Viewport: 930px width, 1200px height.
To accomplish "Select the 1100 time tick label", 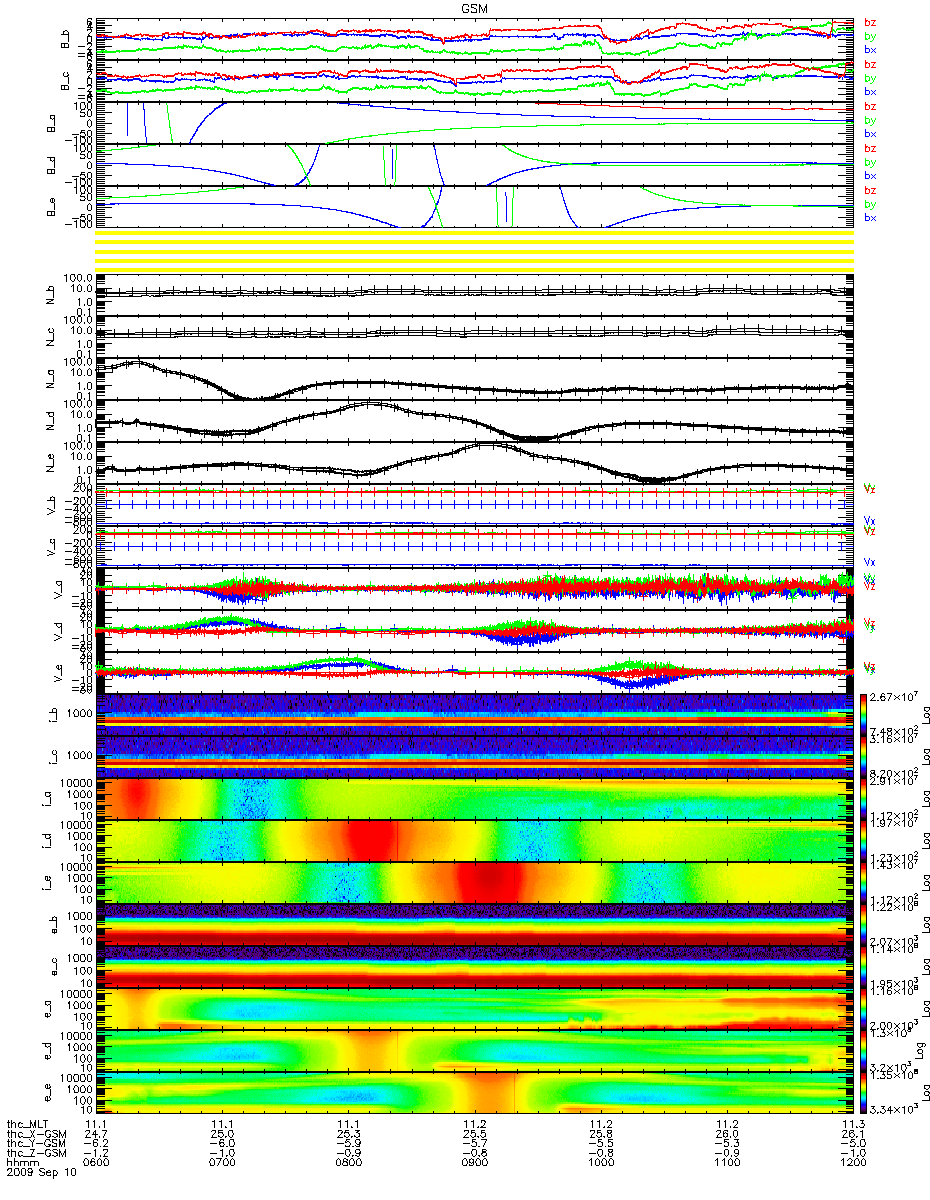I will [x=726, y=1161].
